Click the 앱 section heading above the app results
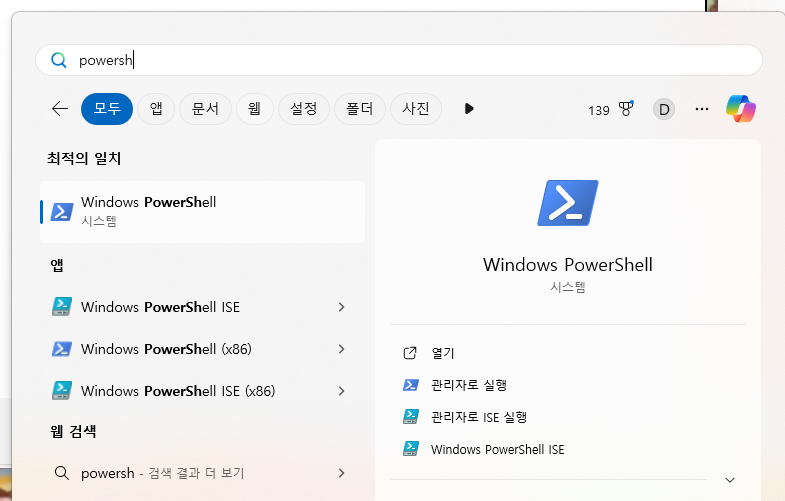785x501 pixels. click(57, 265)
